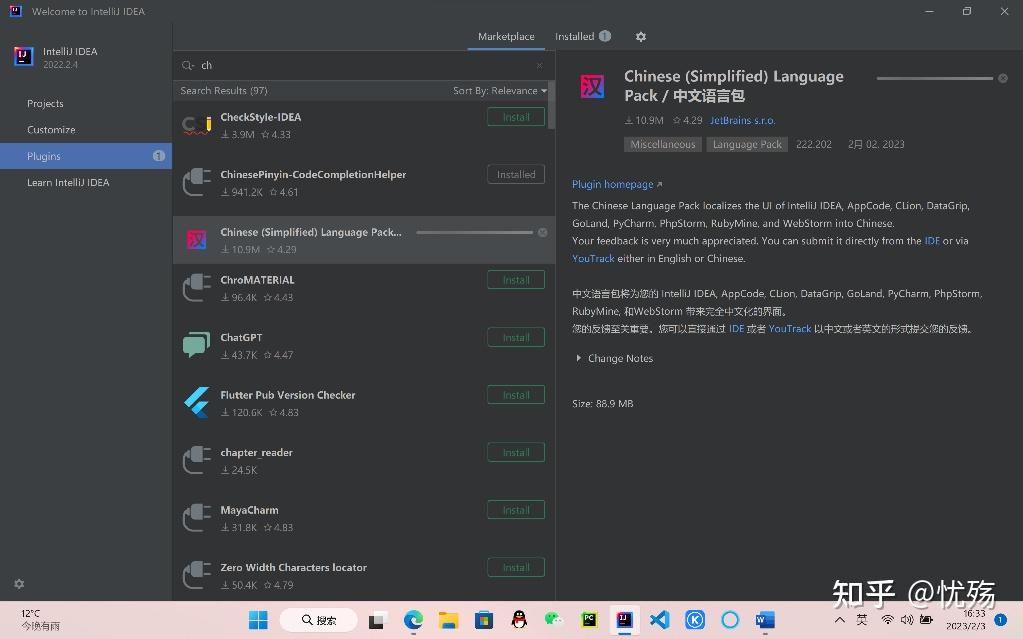
Task: Switch to the Marketplace tab
Action: coord(506,37)
